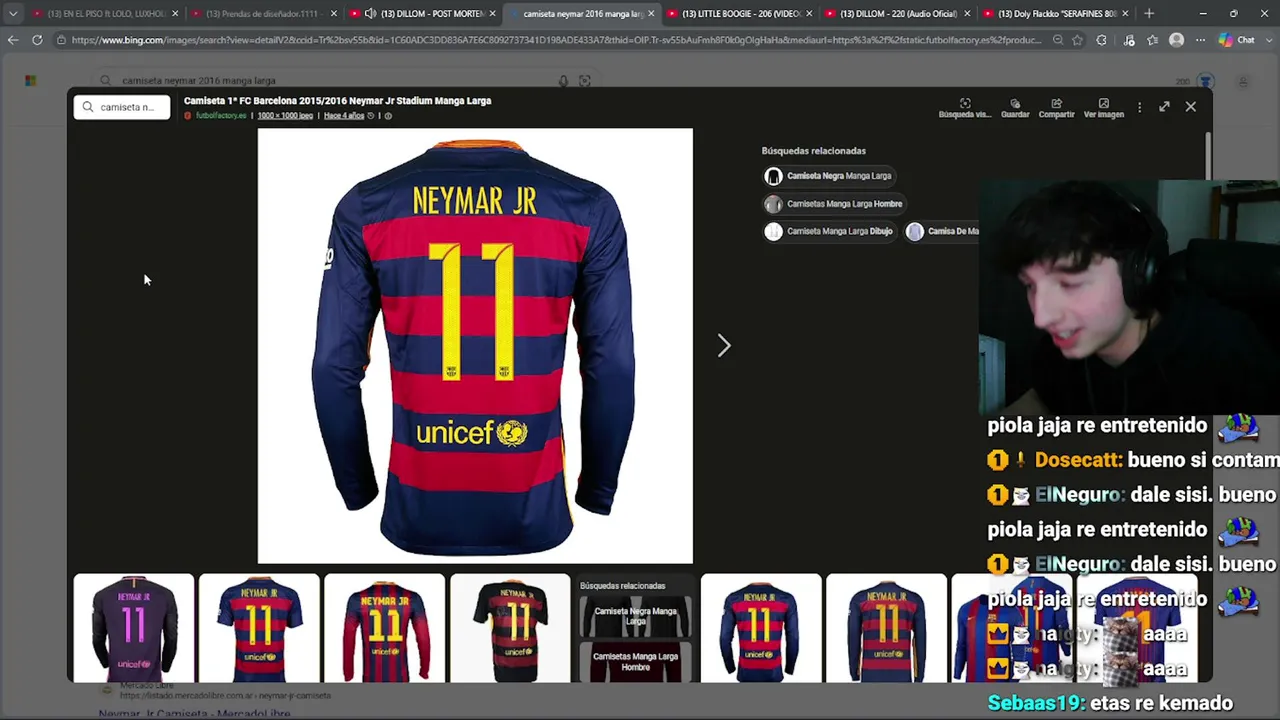This screenshot has height=720, width=1280.
Task: Bookmark this page with the star icon
Action: pos(1077,40)
